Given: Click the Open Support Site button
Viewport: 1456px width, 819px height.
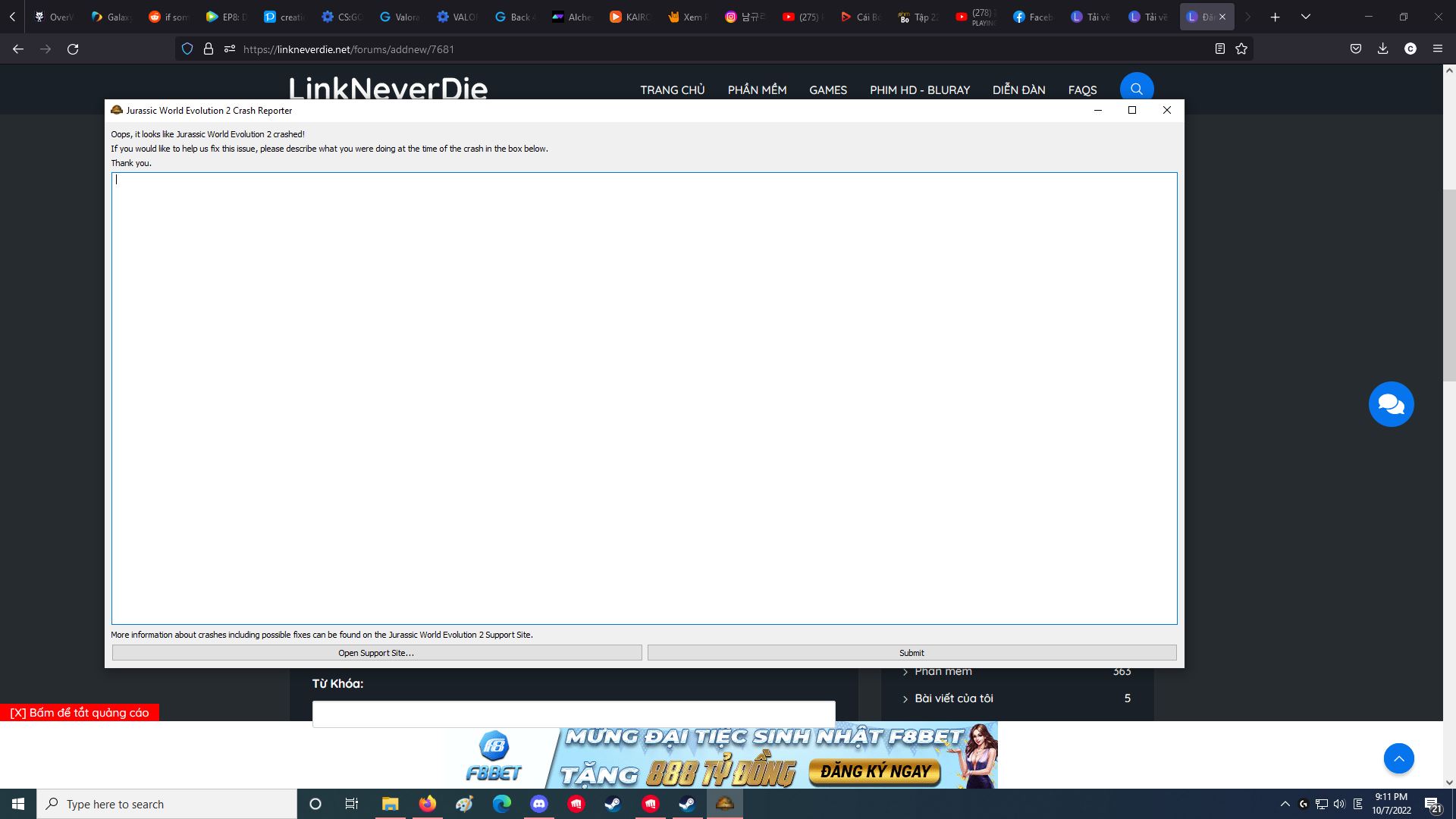Looking at the screenshot, I should pos(377,653).
